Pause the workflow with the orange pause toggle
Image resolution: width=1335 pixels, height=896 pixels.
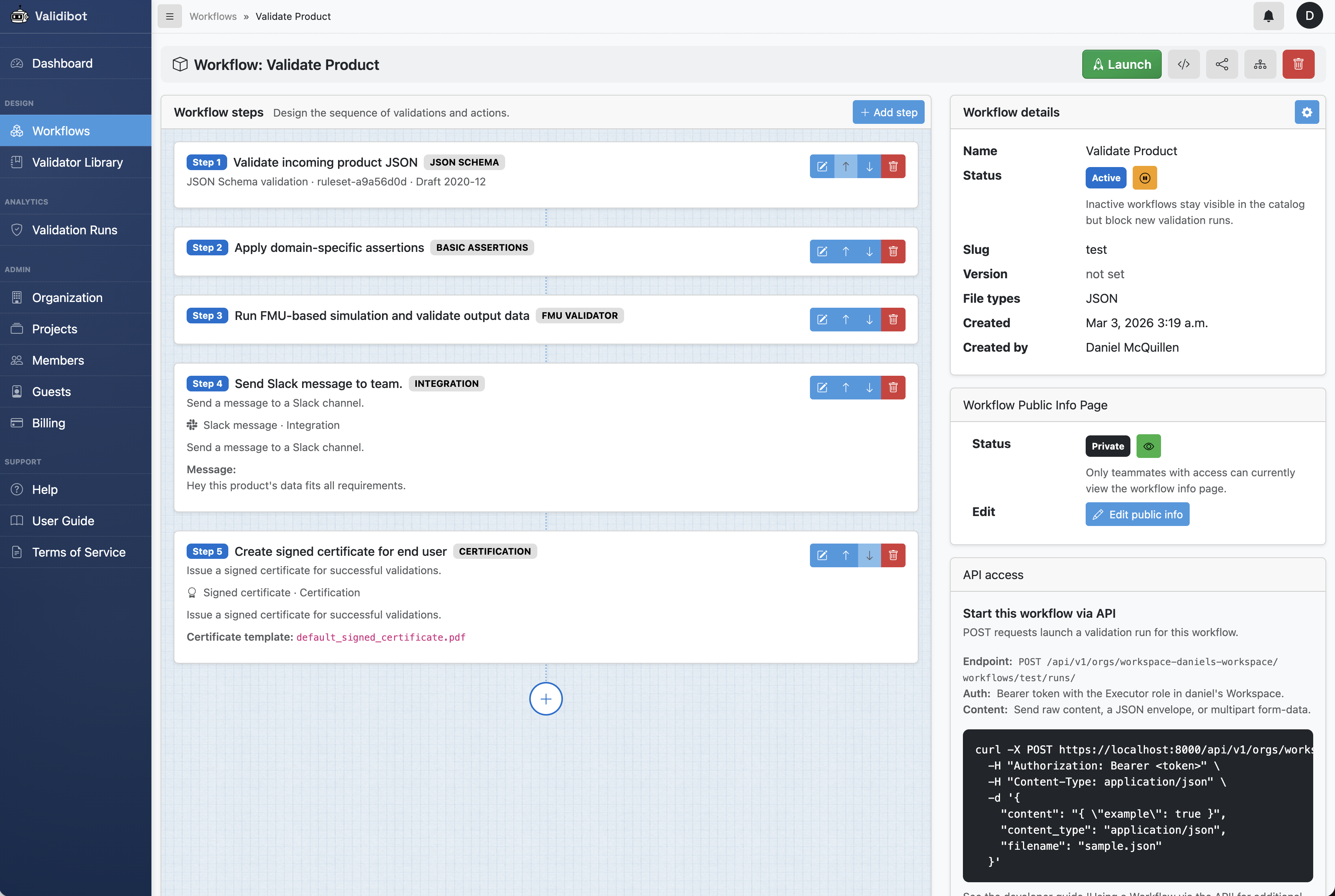click(x=1145, y=178)
